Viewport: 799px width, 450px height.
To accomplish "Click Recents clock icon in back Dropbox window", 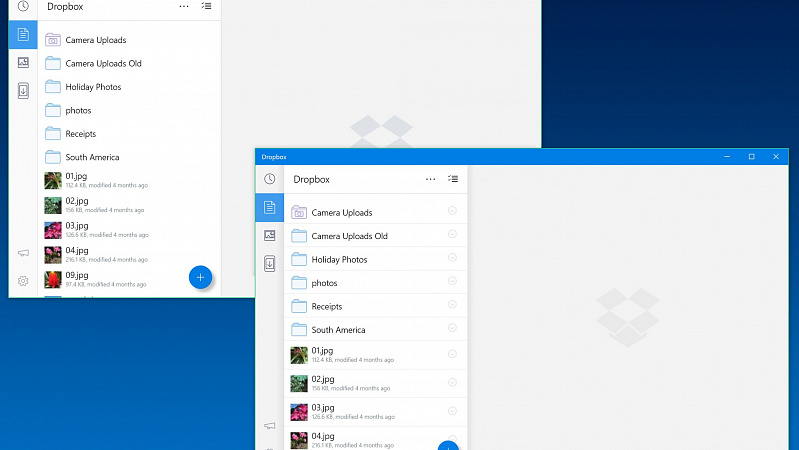I will pos(23,6).
